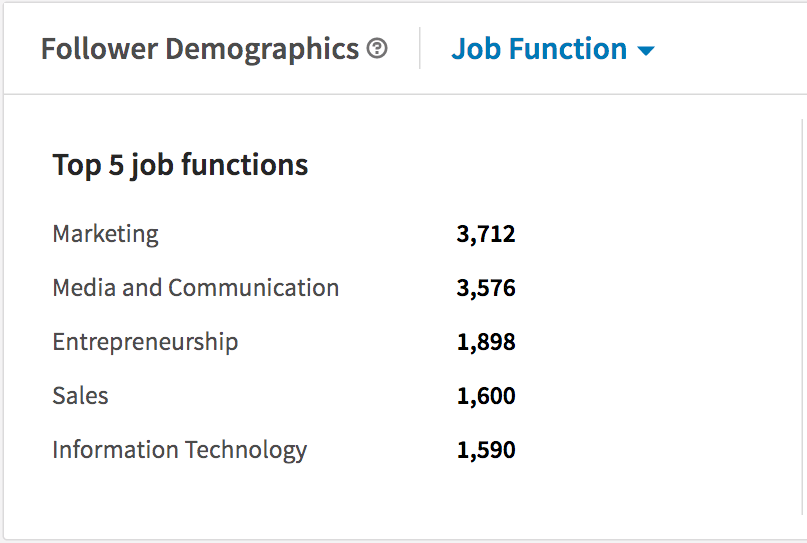Select the Sales job function label
Viewport: 807px width, 543px height.
click(80, 396)
